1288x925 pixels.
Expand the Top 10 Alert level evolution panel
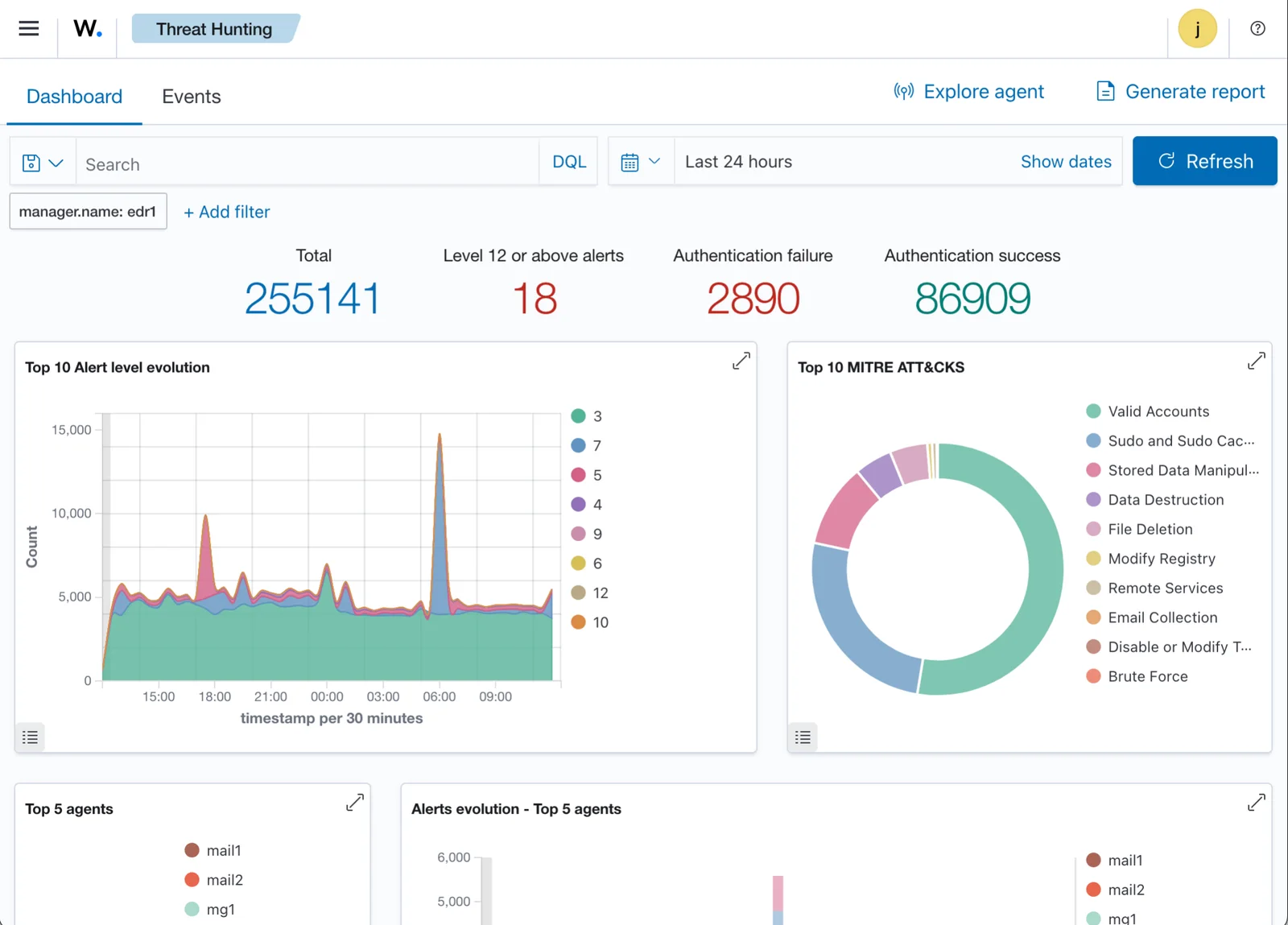[741, 361]
